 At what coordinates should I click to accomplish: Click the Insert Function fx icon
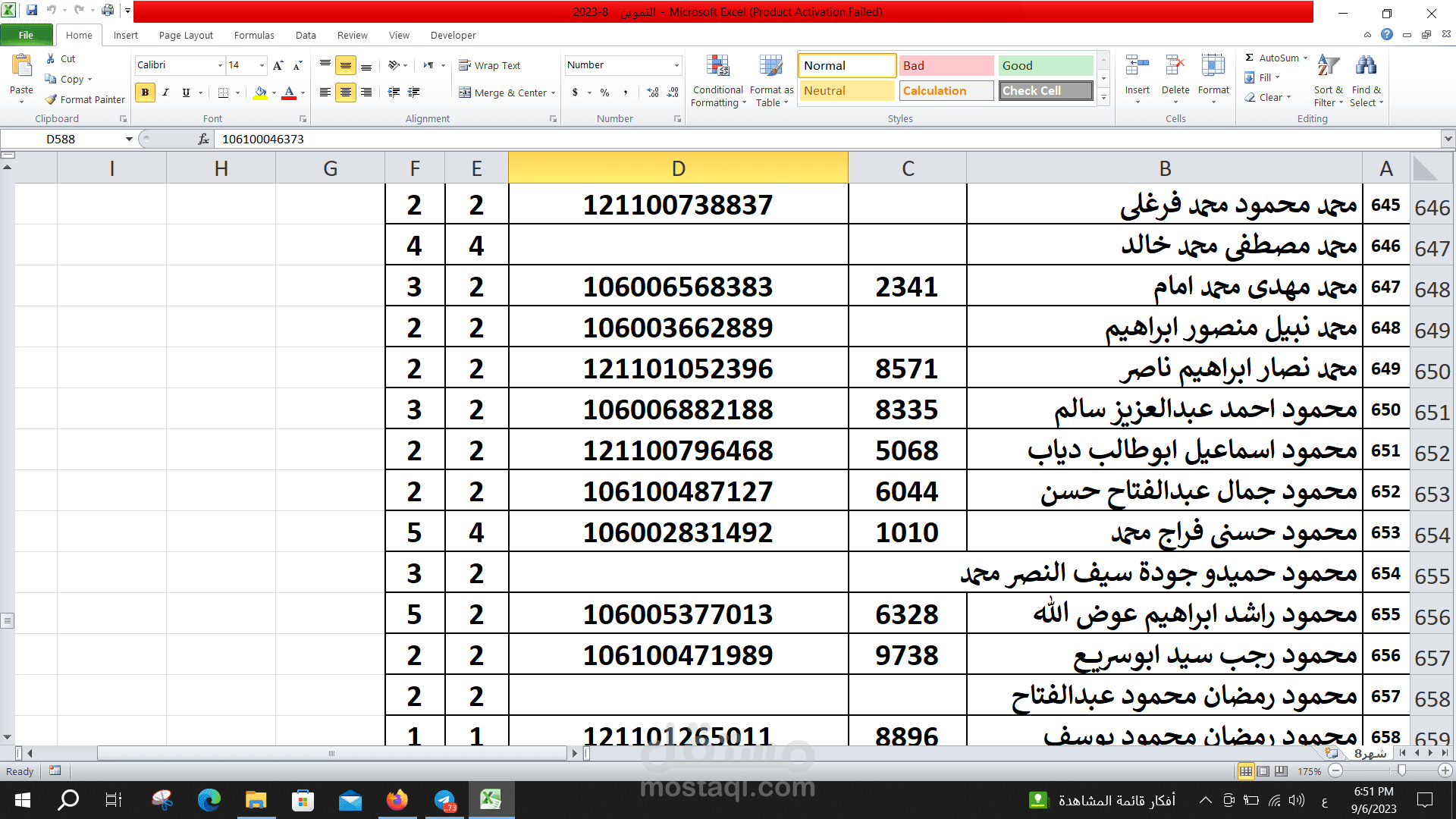click(203, 139)
